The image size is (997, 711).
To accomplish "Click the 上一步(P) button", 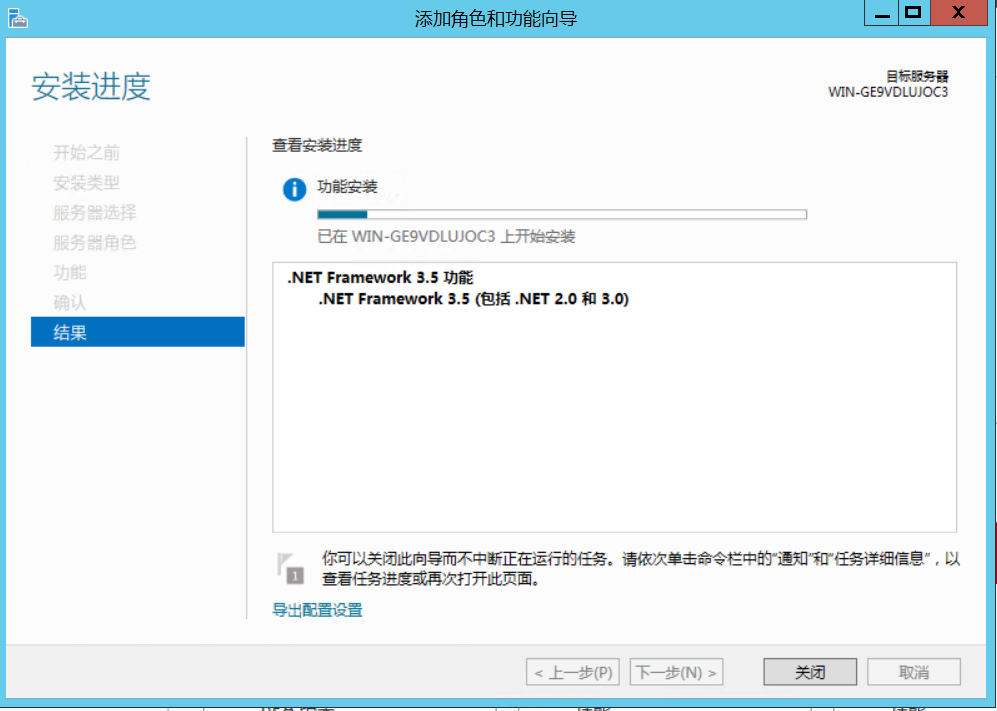I will tap(571, 671).
